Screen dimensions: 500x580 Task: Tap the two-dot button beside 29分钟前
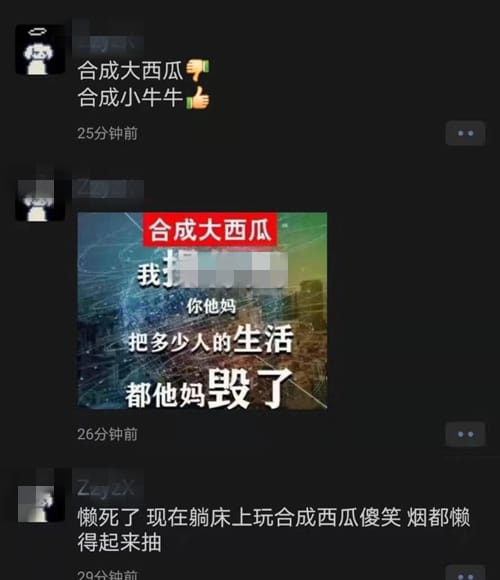[465, 573]
